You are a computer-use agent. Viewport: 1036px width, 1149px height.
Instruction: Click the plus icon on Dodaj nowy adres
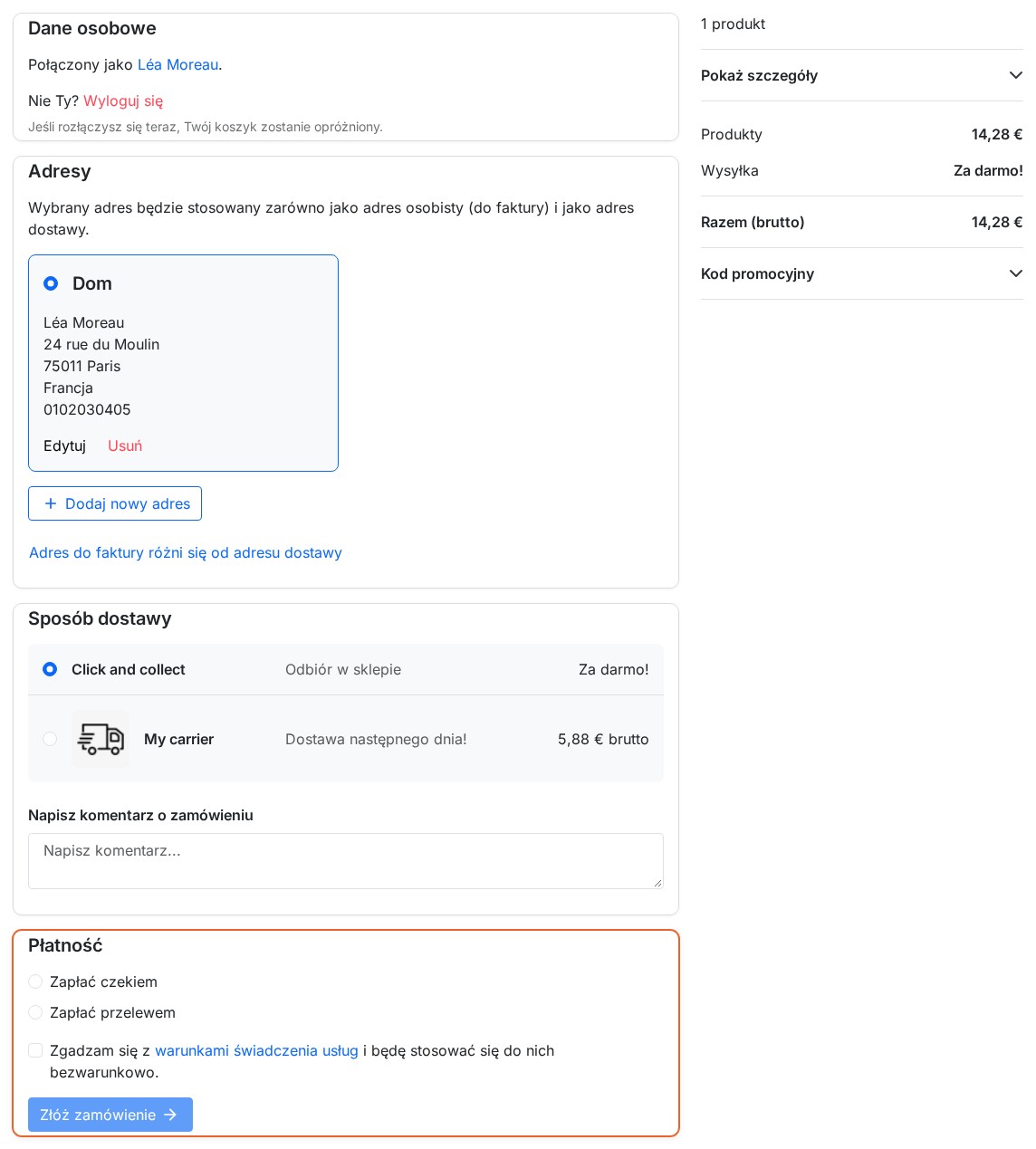pos(51,503)
